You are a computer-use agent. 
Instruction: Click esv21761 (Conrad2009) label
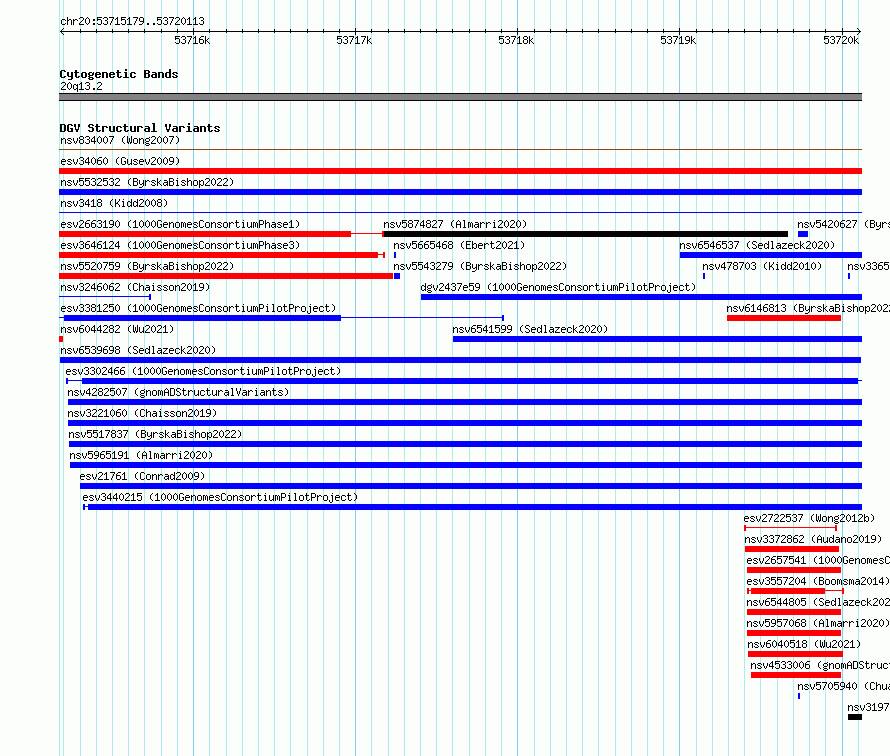click(142, 476)
